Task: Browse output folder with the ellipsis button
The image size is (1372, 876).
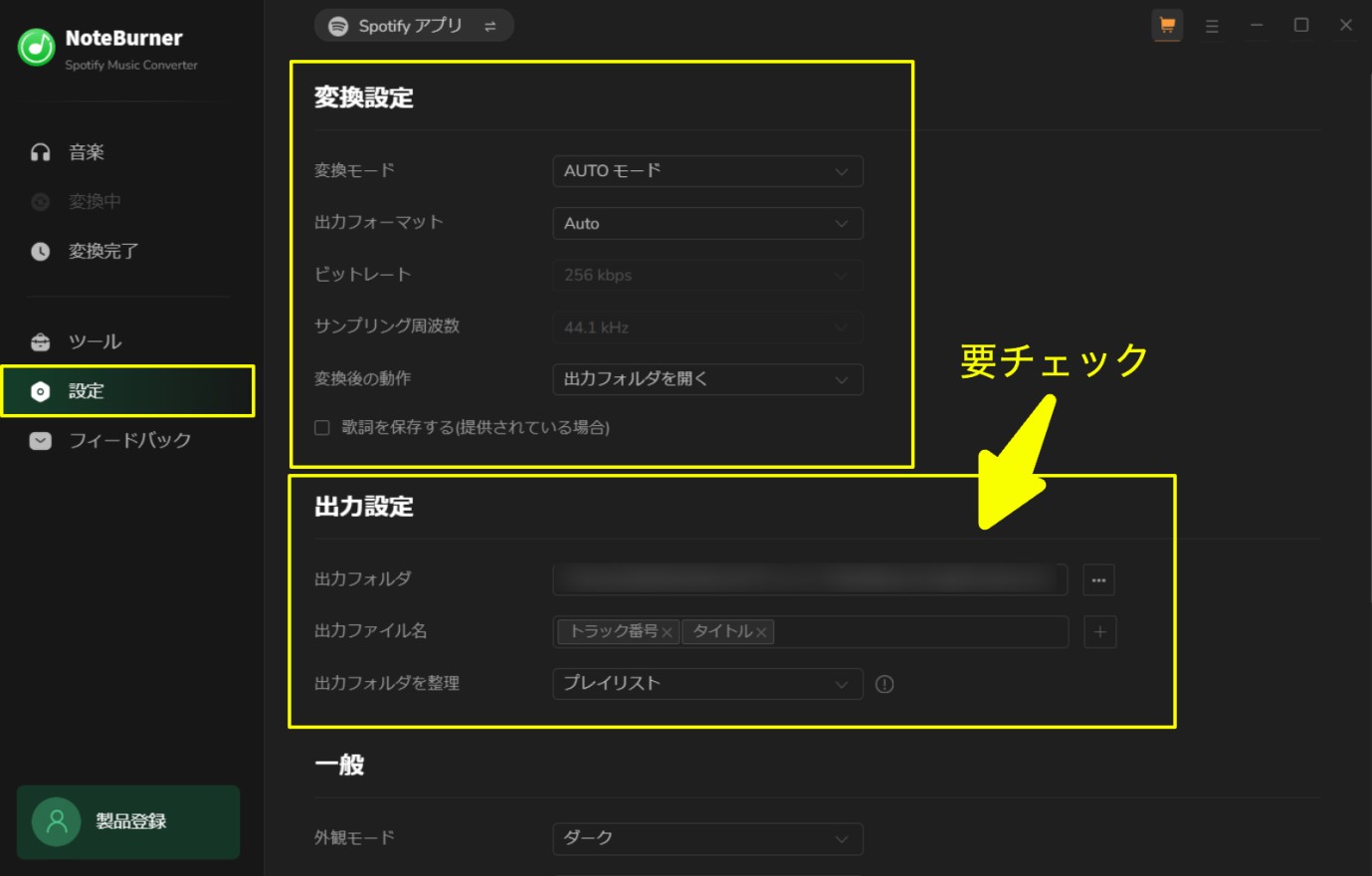Action: click(1098, 579)
